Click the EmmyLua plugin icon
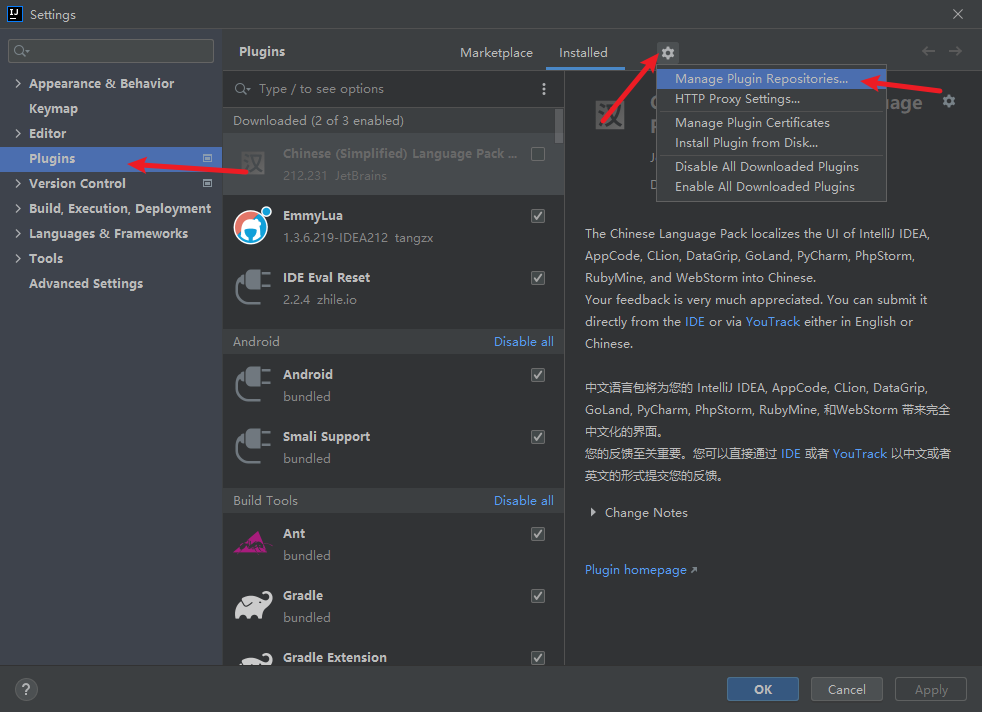 tap(252, 226)
